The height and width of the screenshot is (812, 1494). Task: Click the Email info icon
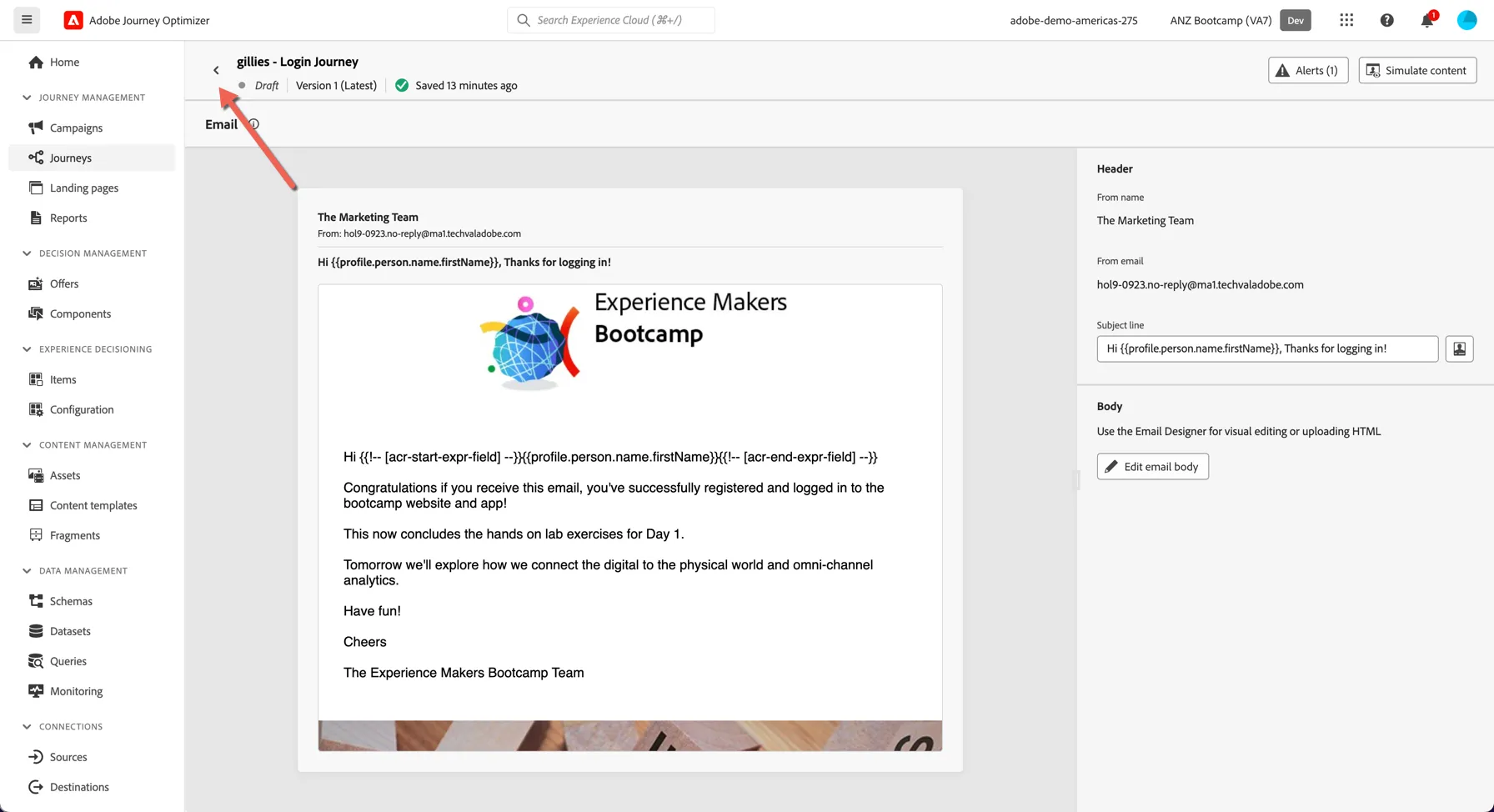253,124
